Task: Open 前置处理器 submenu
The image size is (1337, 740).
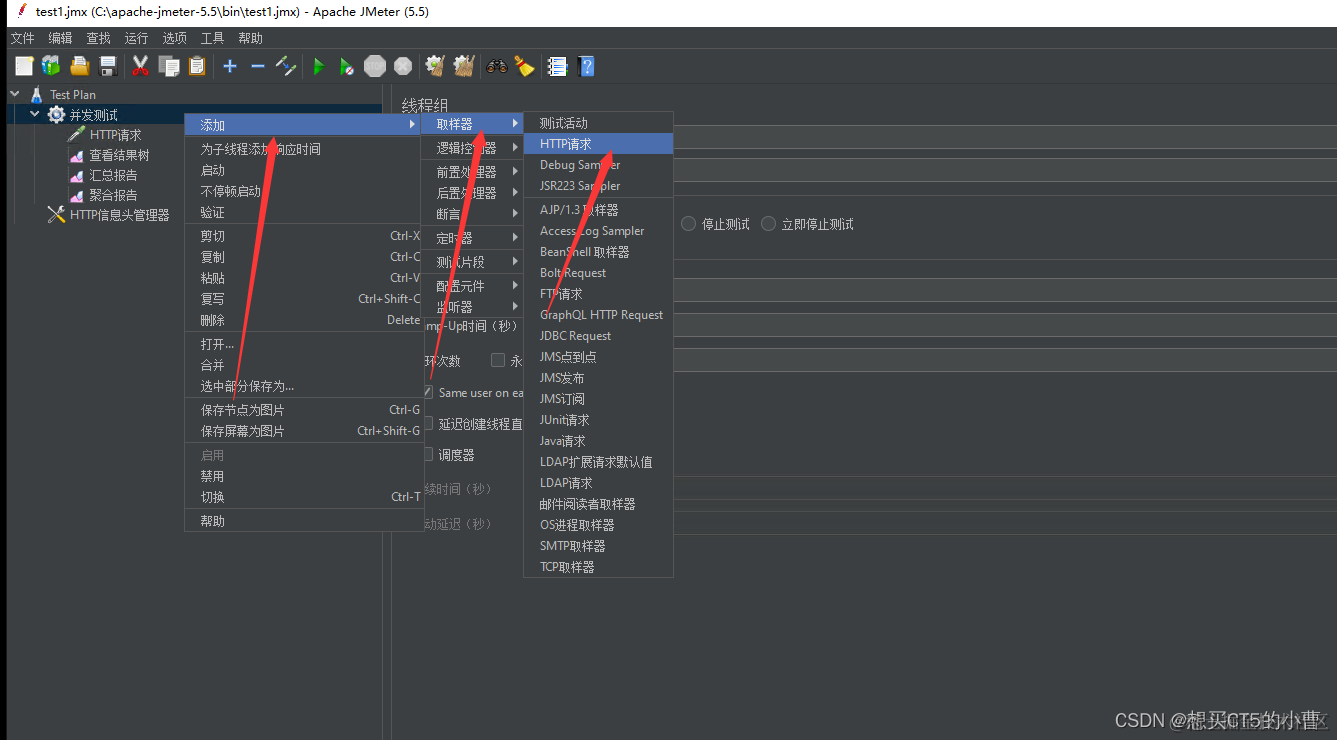Action: tap(472, 172)
